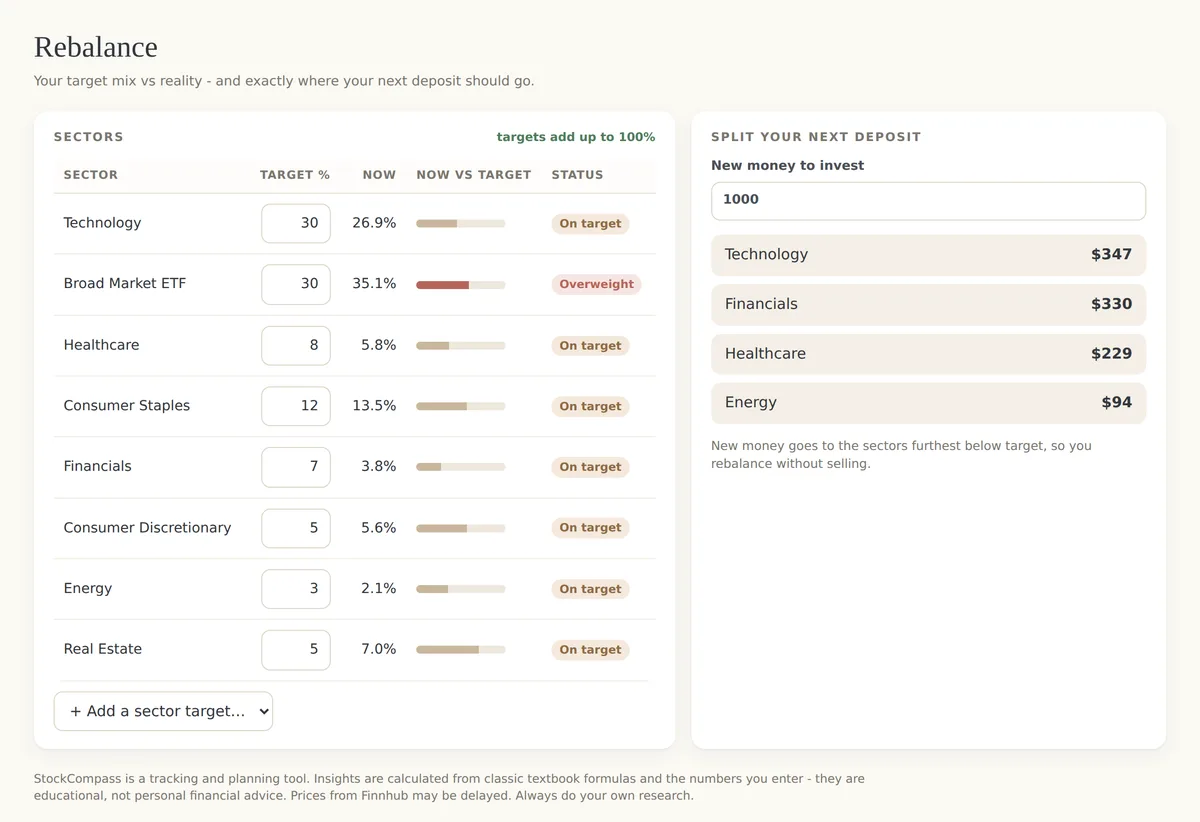Screen dimensions: 1200x822
Task: Click the STATUS column header
Action: tap(578, 175)
